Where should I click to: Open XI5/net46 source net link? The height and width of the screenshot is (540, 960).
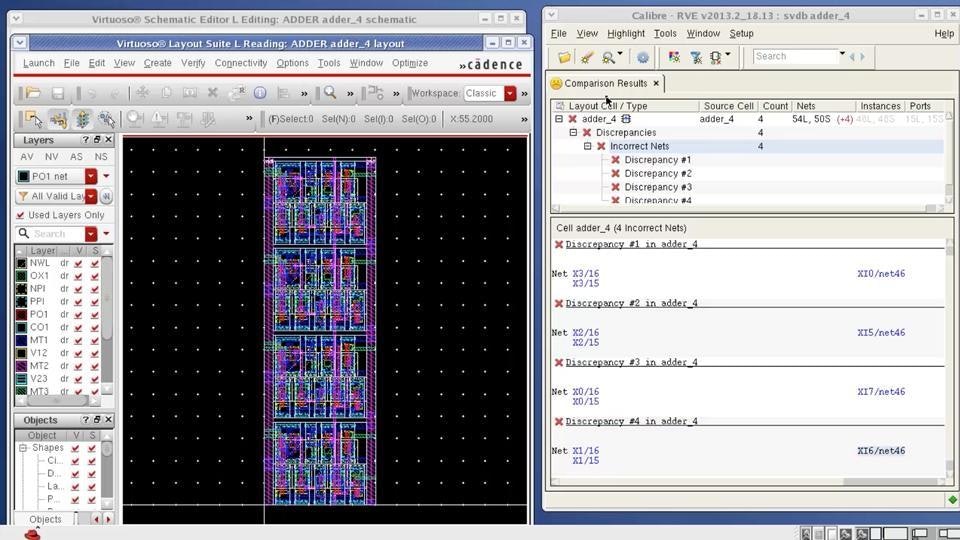[881, 332]
